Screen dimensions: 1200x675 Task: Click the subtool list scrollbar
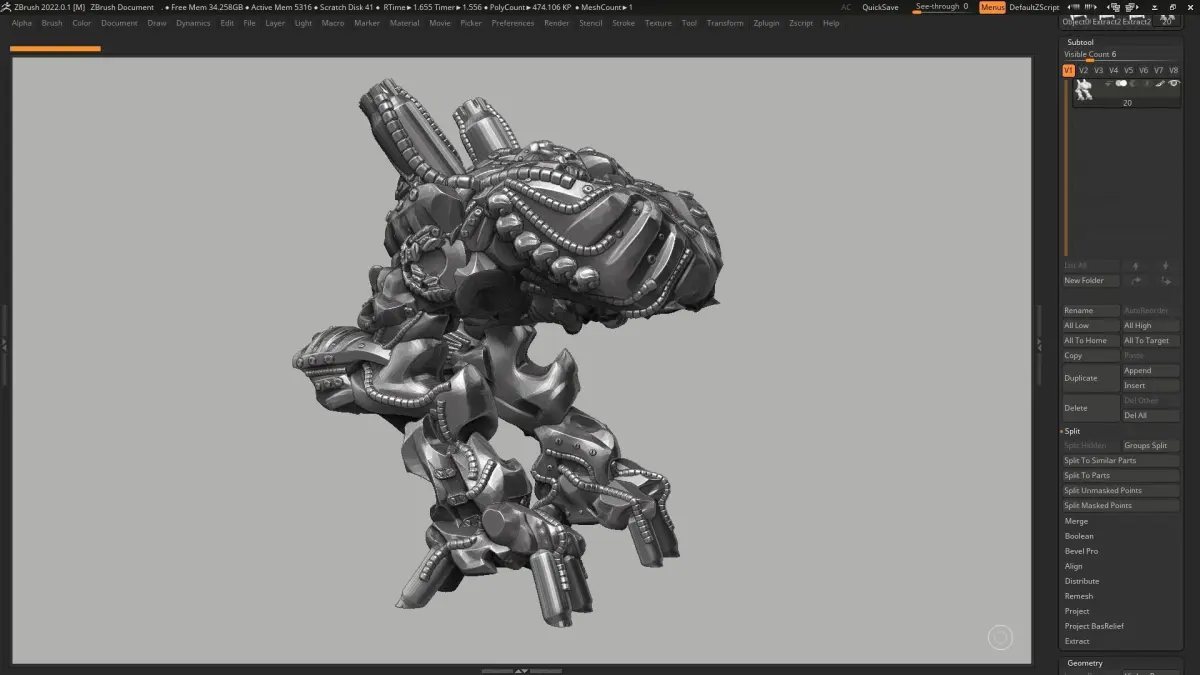click(1066, 167)
